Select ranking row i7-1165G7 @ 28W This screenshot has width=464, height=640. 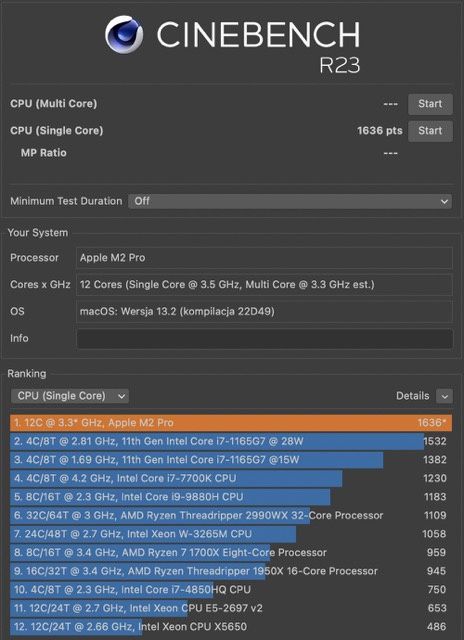(231, 441)
